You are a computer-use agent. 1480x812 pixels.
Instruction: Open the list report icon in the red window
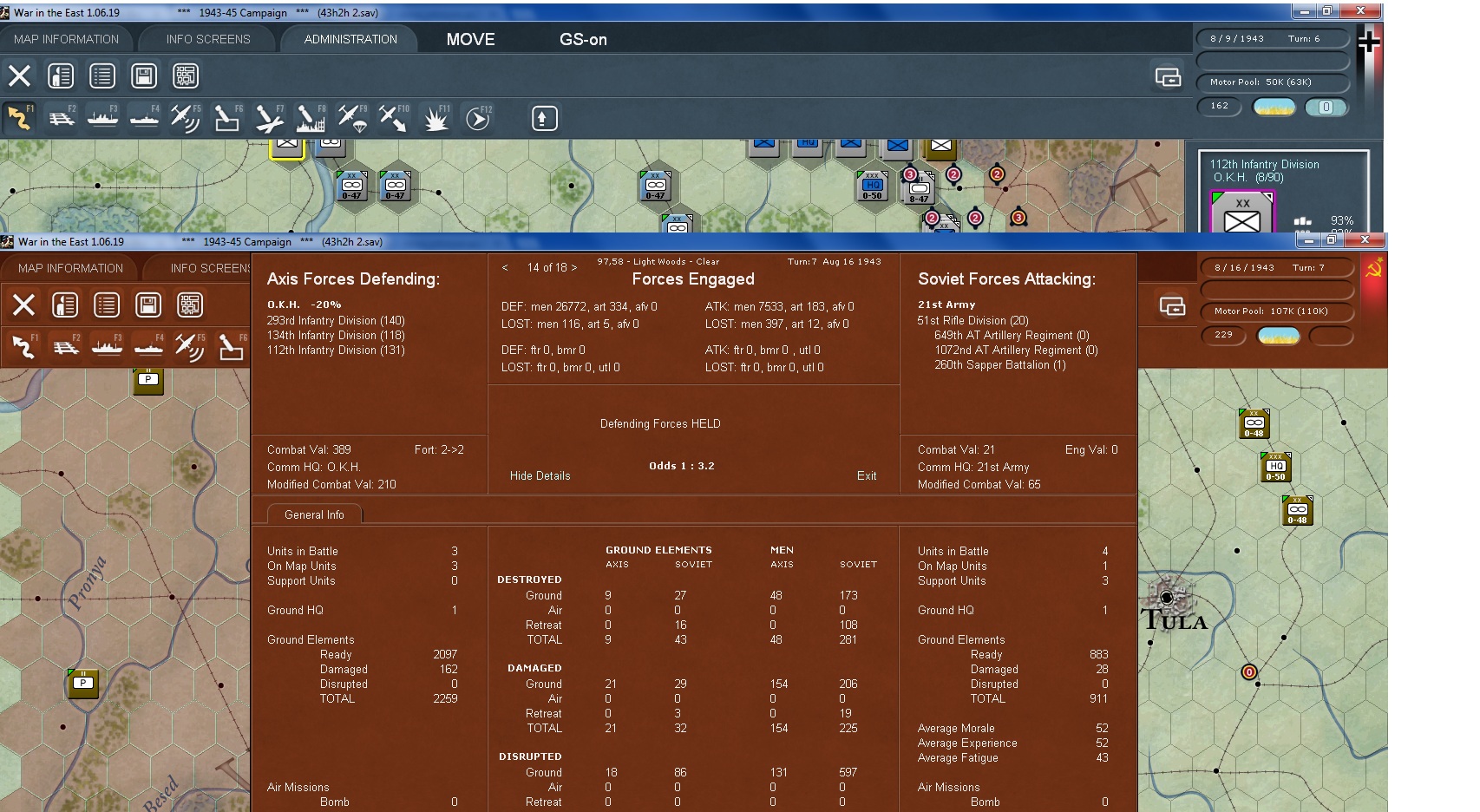coord(107,305)
